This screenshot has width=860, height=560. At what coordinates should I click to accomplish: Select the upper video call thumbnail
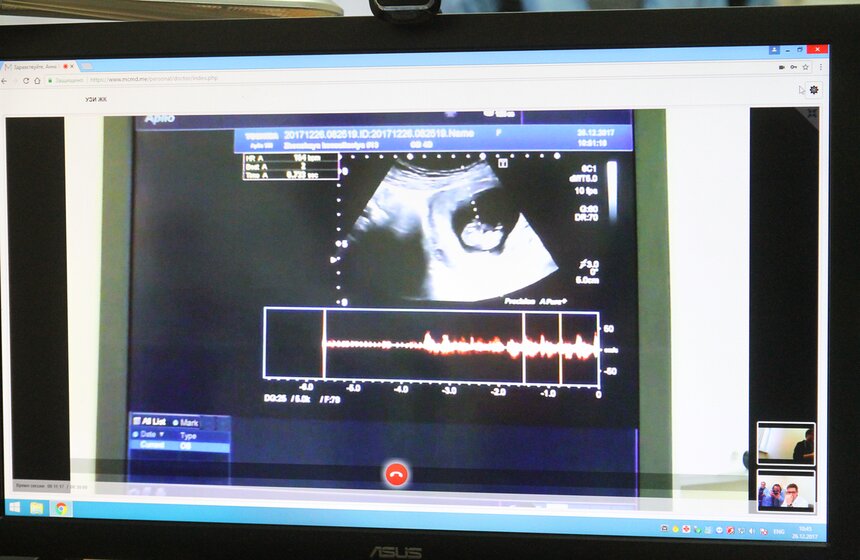tap(785, 443)
